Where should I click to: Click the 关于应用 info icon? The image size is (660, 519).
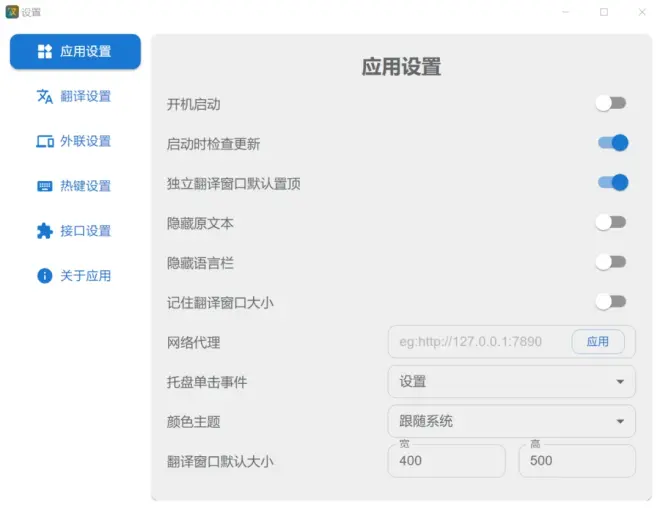(x=44, y=276)
